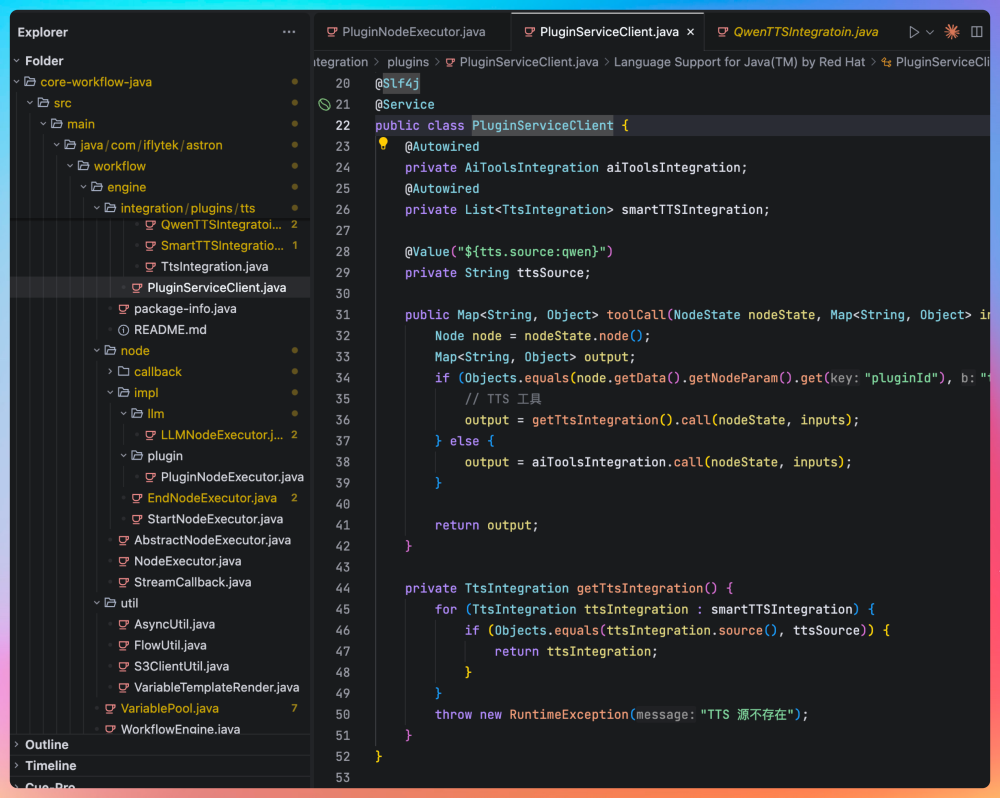Screen dimensions: 1000x798
Task: Click the lightbulb quick-fix icon on line 23
Action: click(383, 145)
